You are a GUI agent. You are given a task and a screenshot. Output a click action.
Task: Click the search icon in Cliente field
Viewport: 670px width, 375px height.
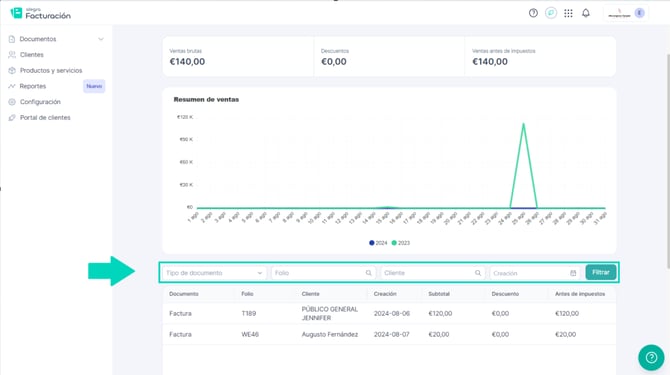point(478,273)
